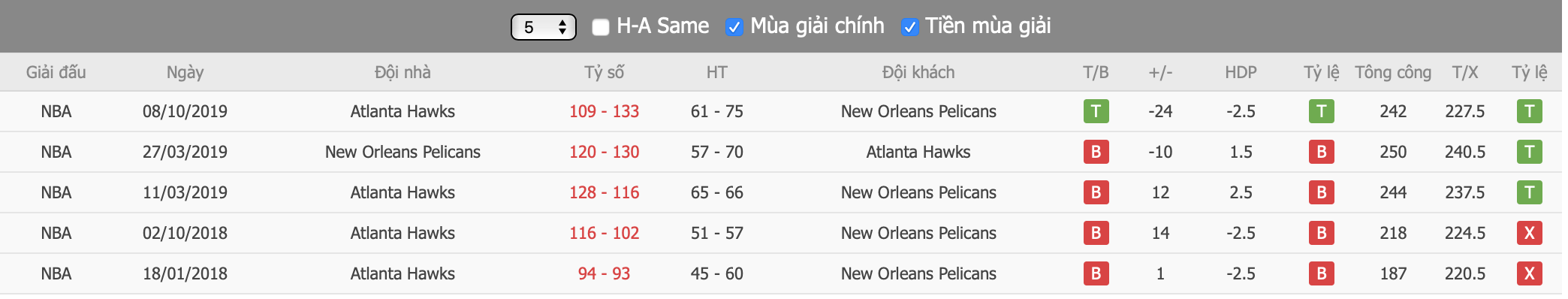Click the HDP column header
Image resolution: width=1568 pixels, height=299 pixels.
coord(1241,72)
